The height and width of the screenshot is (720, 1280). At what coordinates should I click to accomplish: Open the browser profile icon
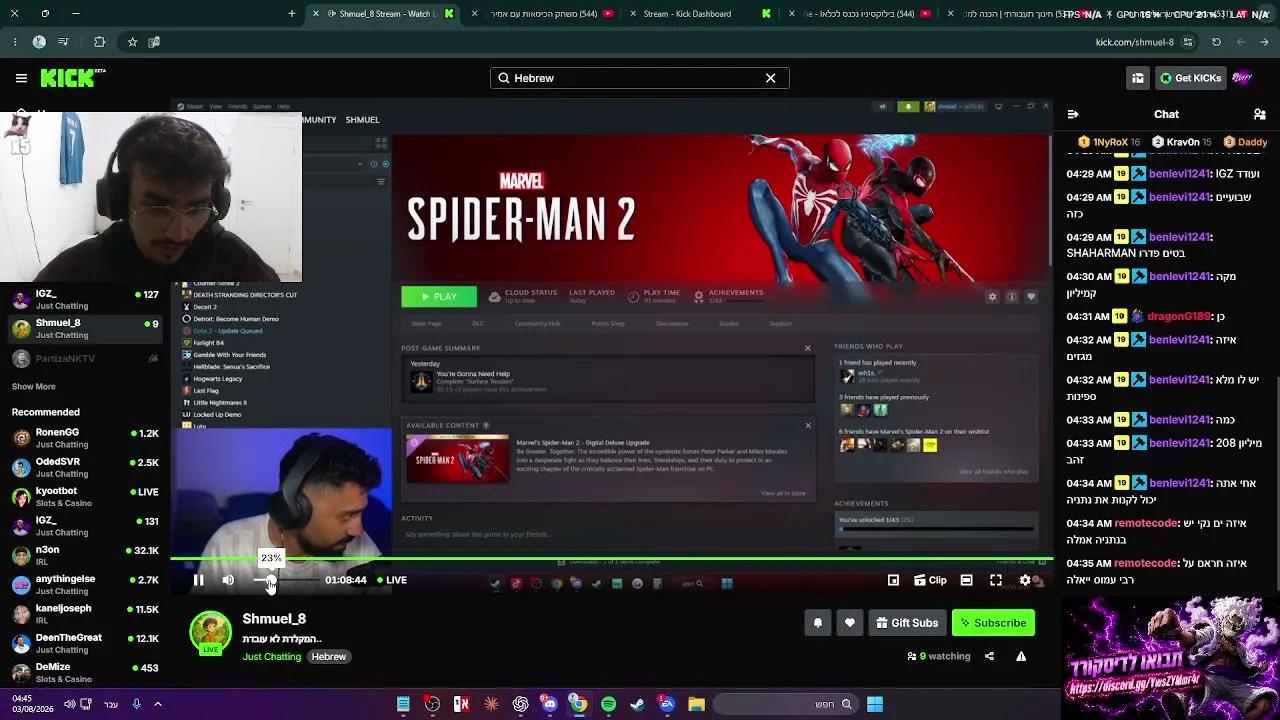pos(39,42)
